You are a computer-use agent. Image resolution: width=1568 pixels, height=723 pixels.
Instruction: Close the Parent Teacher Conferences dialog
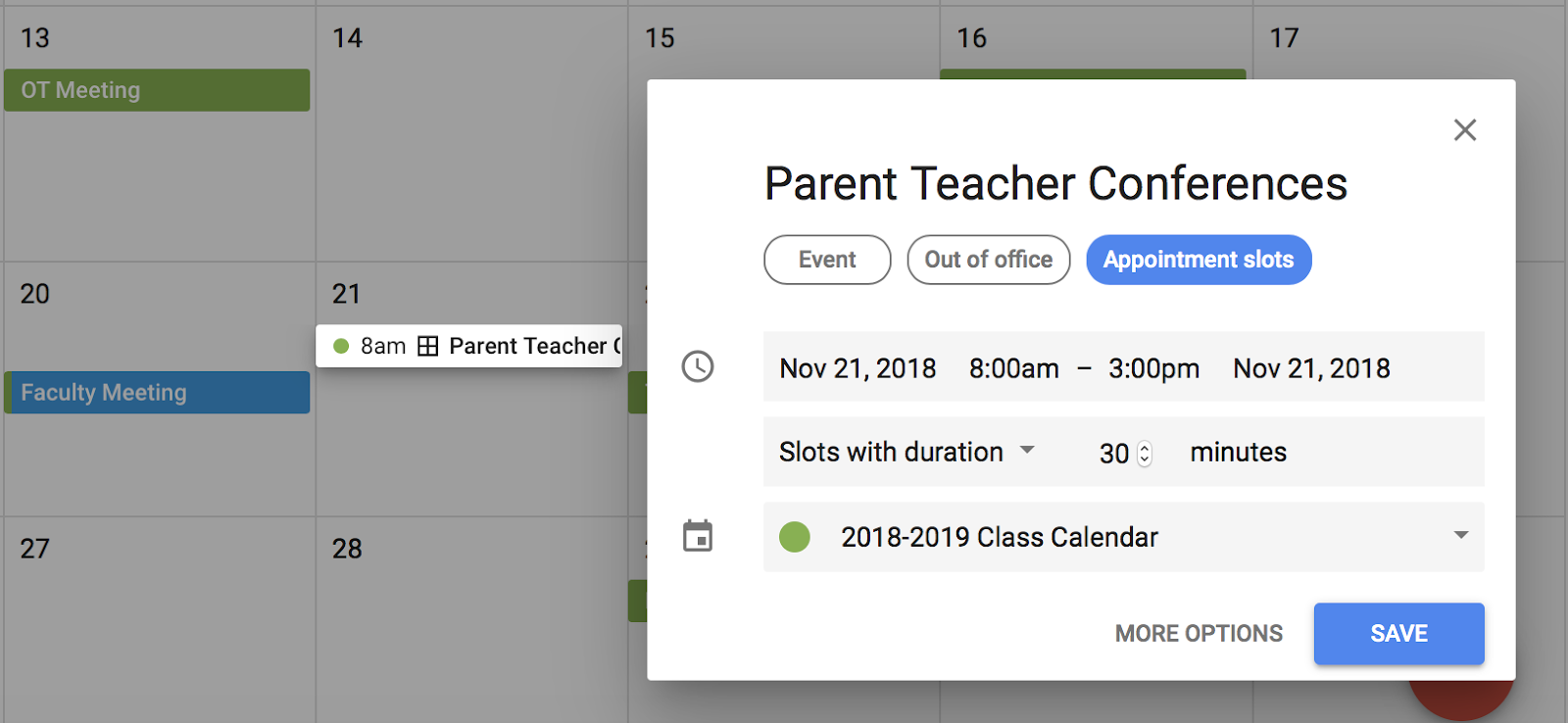[1464, 130]
